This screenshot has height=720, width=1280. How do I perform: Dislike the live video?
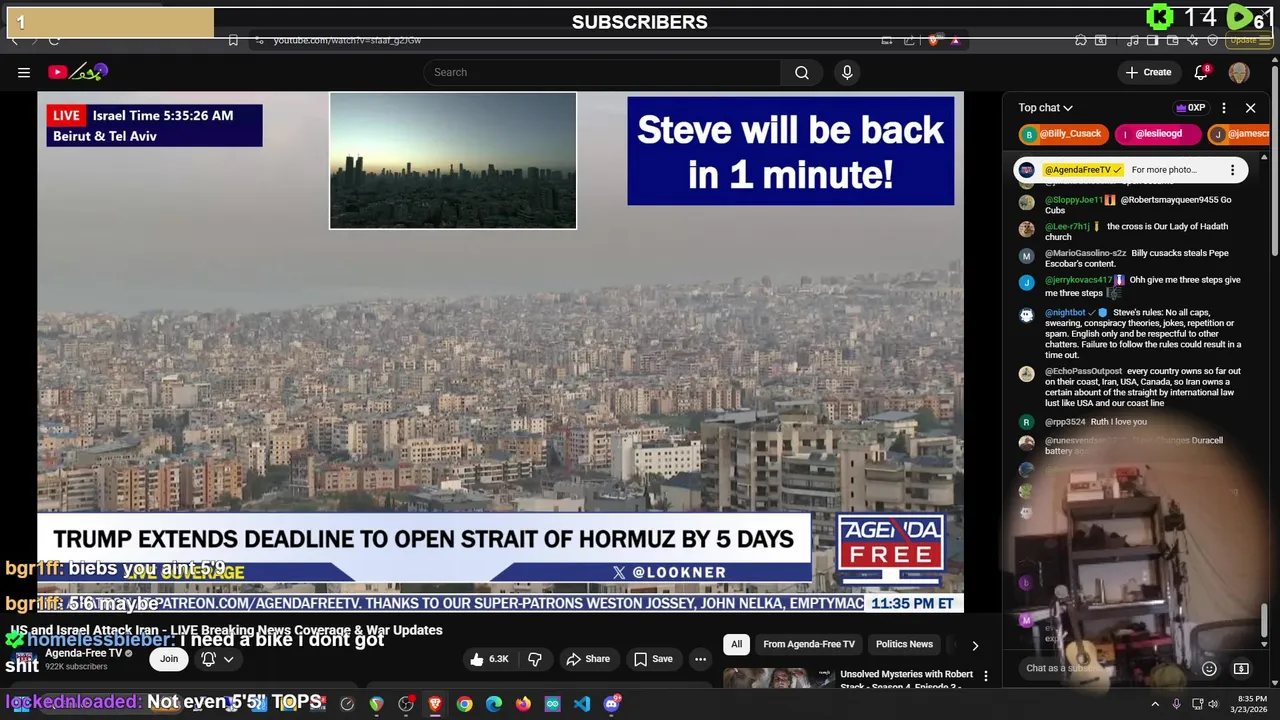(535, 659)
